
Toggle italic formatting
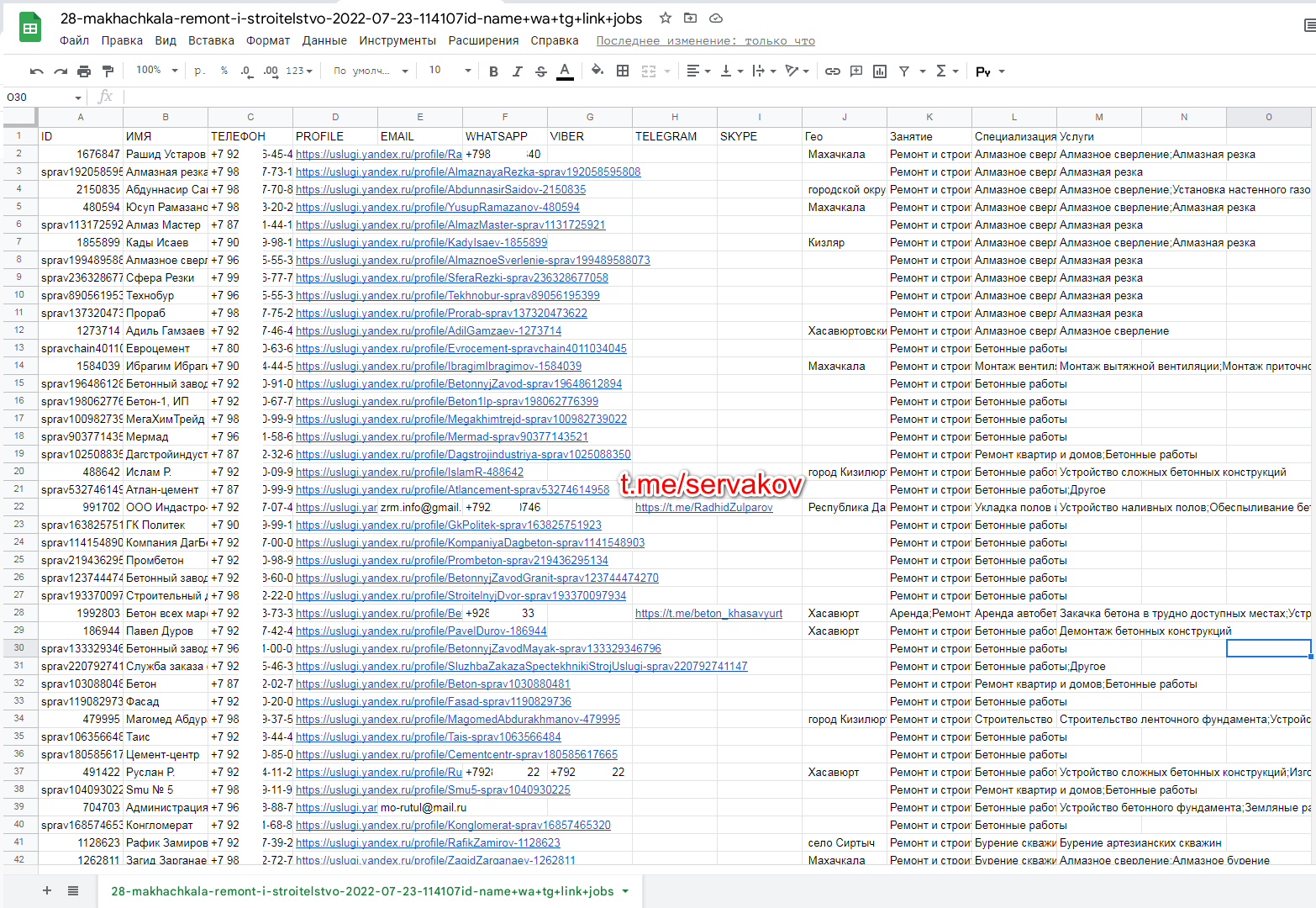pyautogui.click(x=517, y=71)
